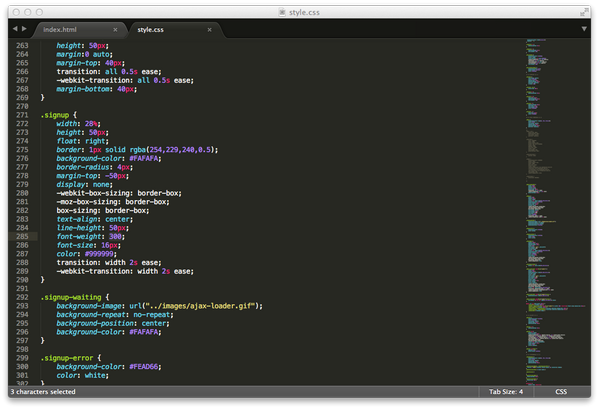The height and width of the screenshot is (409, 599).
Task: Click line number 263 in the gutter
Action: coord(22,45)
